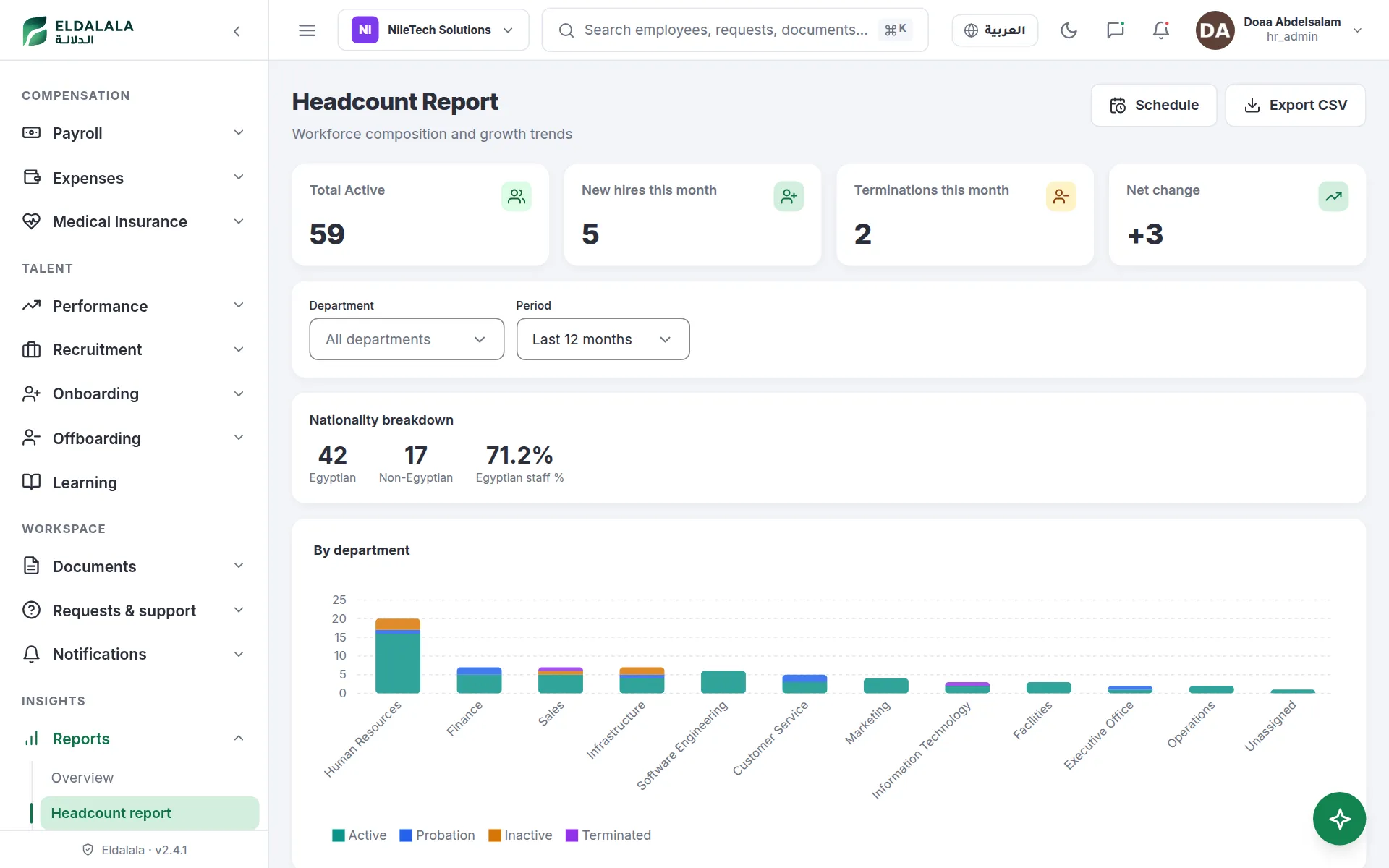Open the AI assistant sparkle button

[1339, 819]
